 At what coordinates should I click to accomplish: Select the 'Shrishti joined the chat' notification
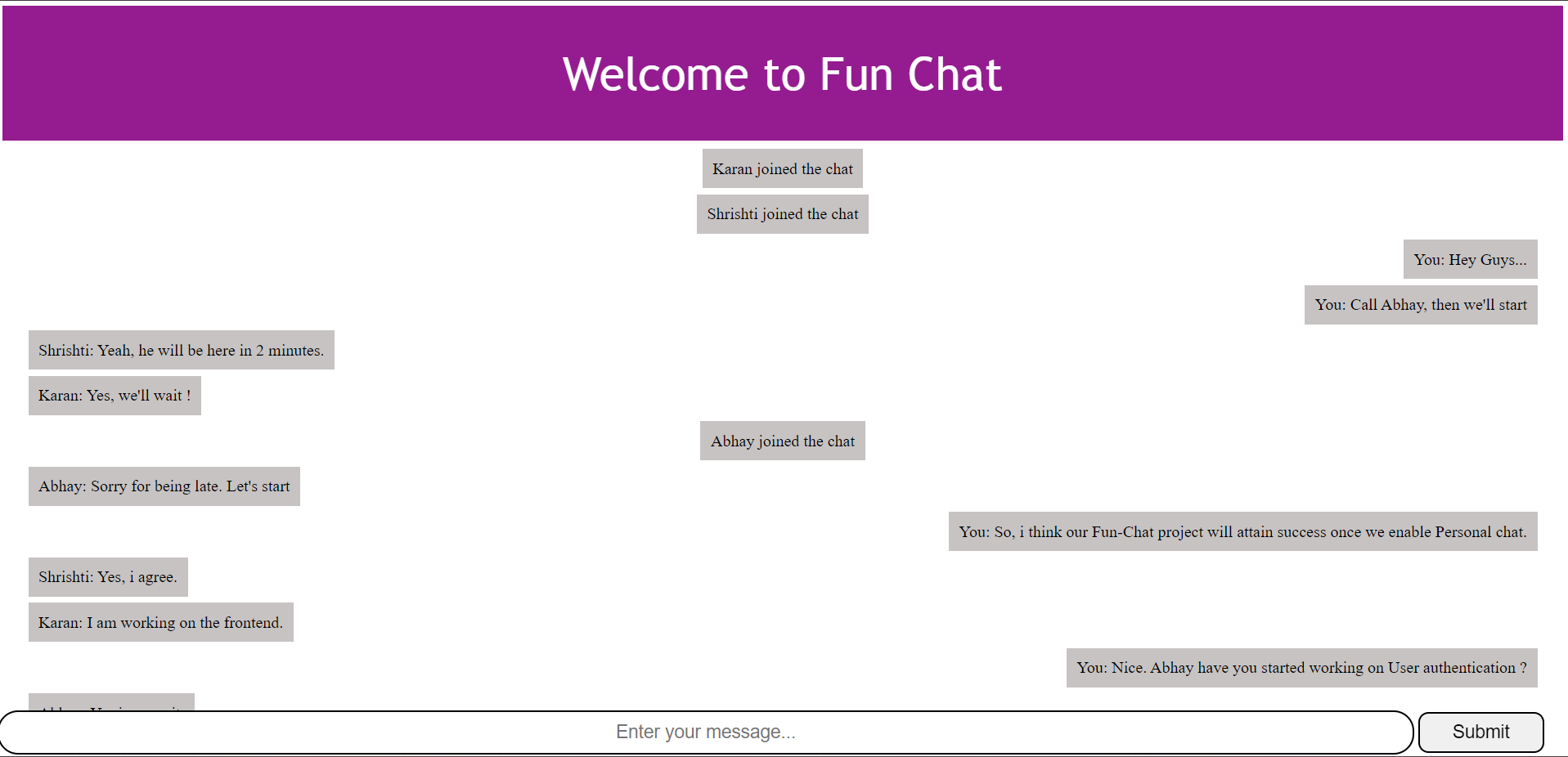tap(782, 213)
